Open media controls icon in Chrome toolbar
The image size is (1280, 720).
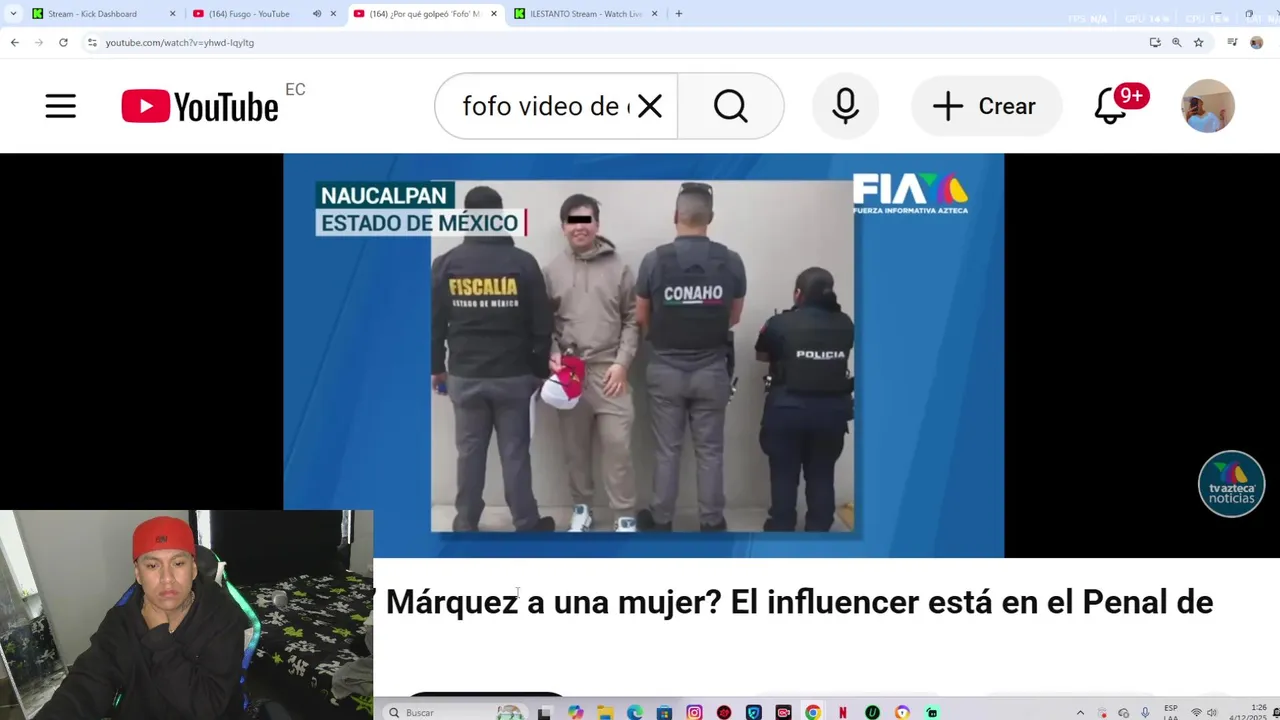tap(1232, 42)
